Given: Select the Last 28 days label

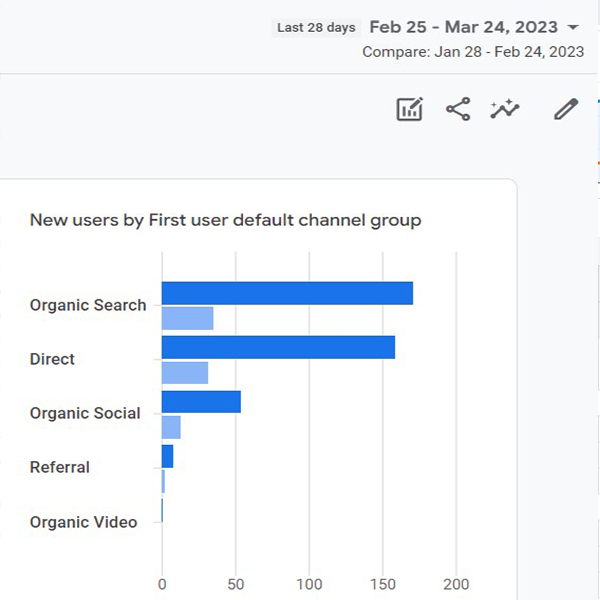Looking at the screenshot, I should pos(316,28).
